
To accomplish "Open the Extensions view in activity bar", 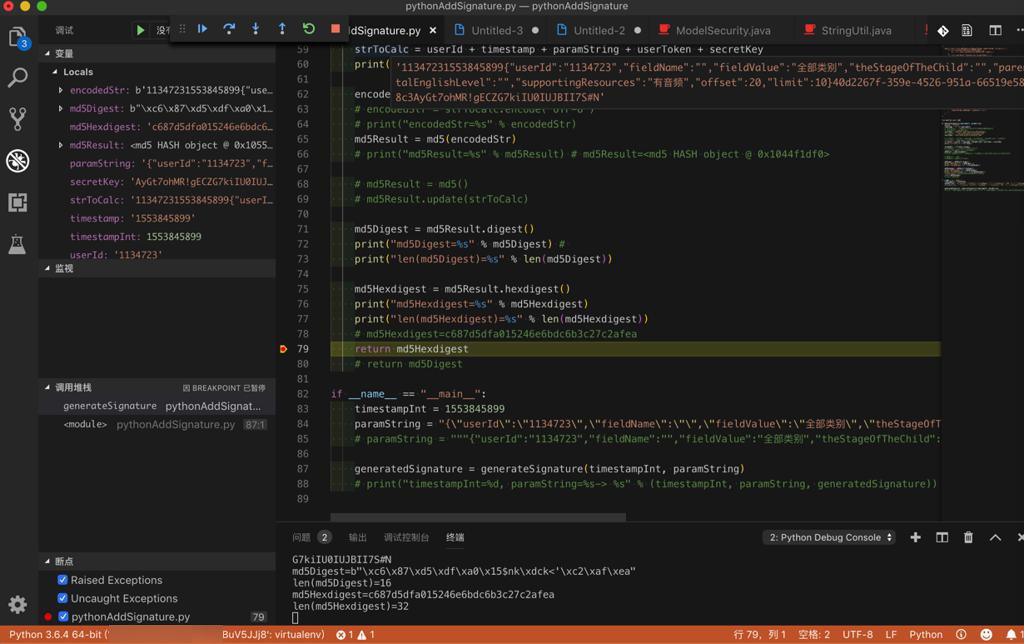I will click(x=18, y=202).
